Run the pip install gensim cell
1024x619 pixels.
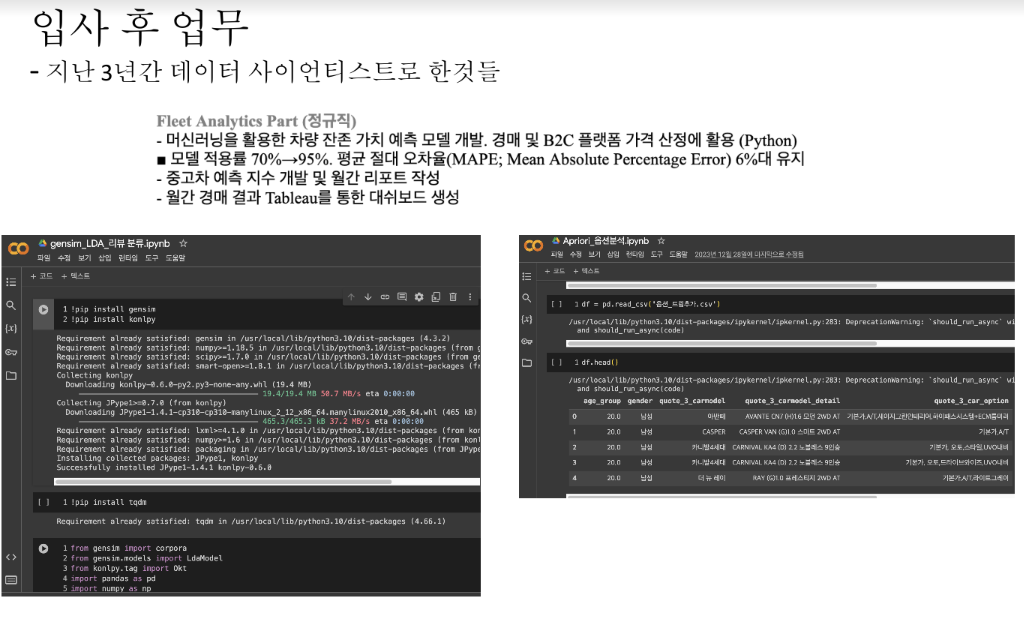[x=43, y=310]
